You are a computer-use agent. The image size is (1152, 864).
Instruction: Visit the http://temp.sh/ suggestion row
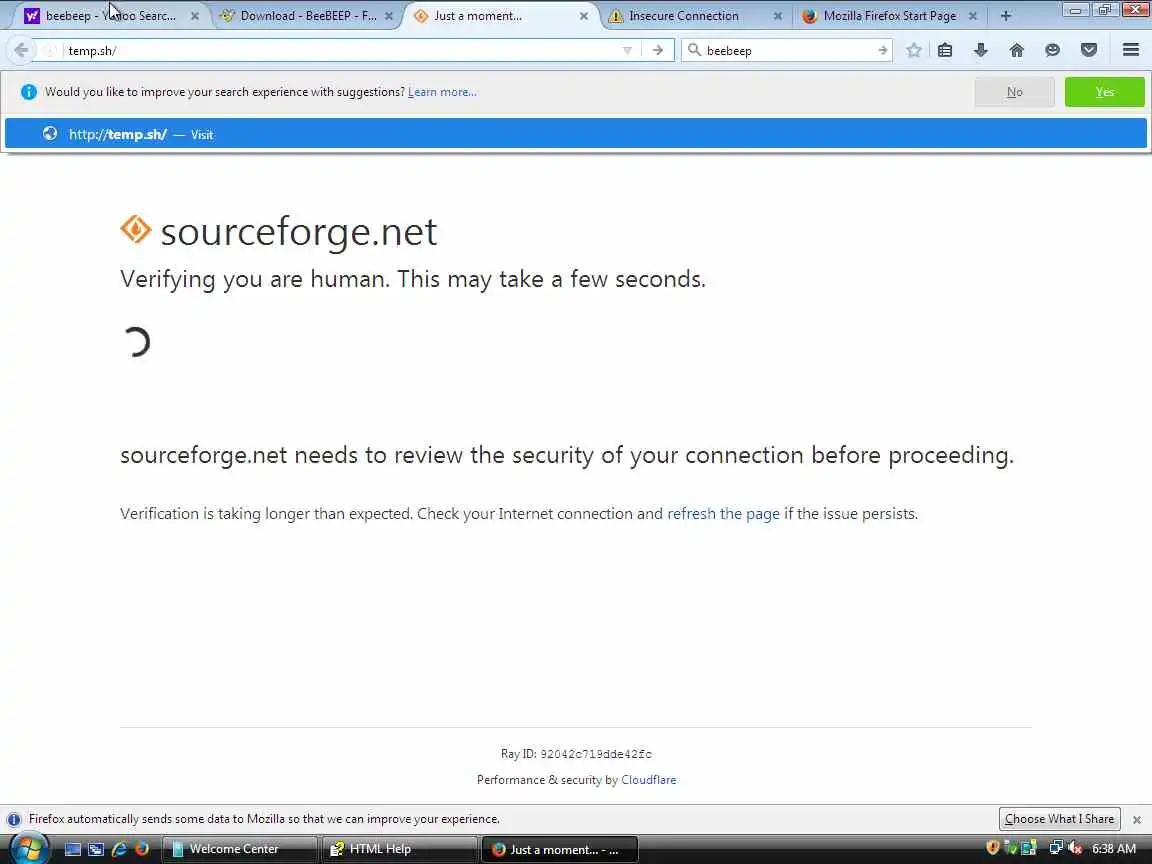576,134
